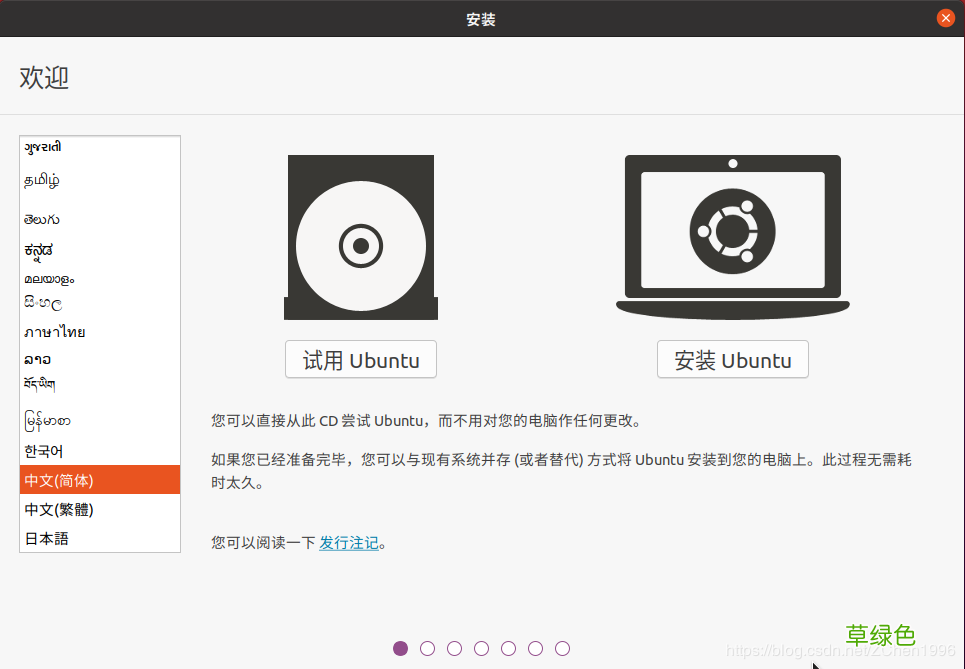The height and width of the screenshot is (669, 965).
Task: Click the window close button
Action: [x=945, y=17]
